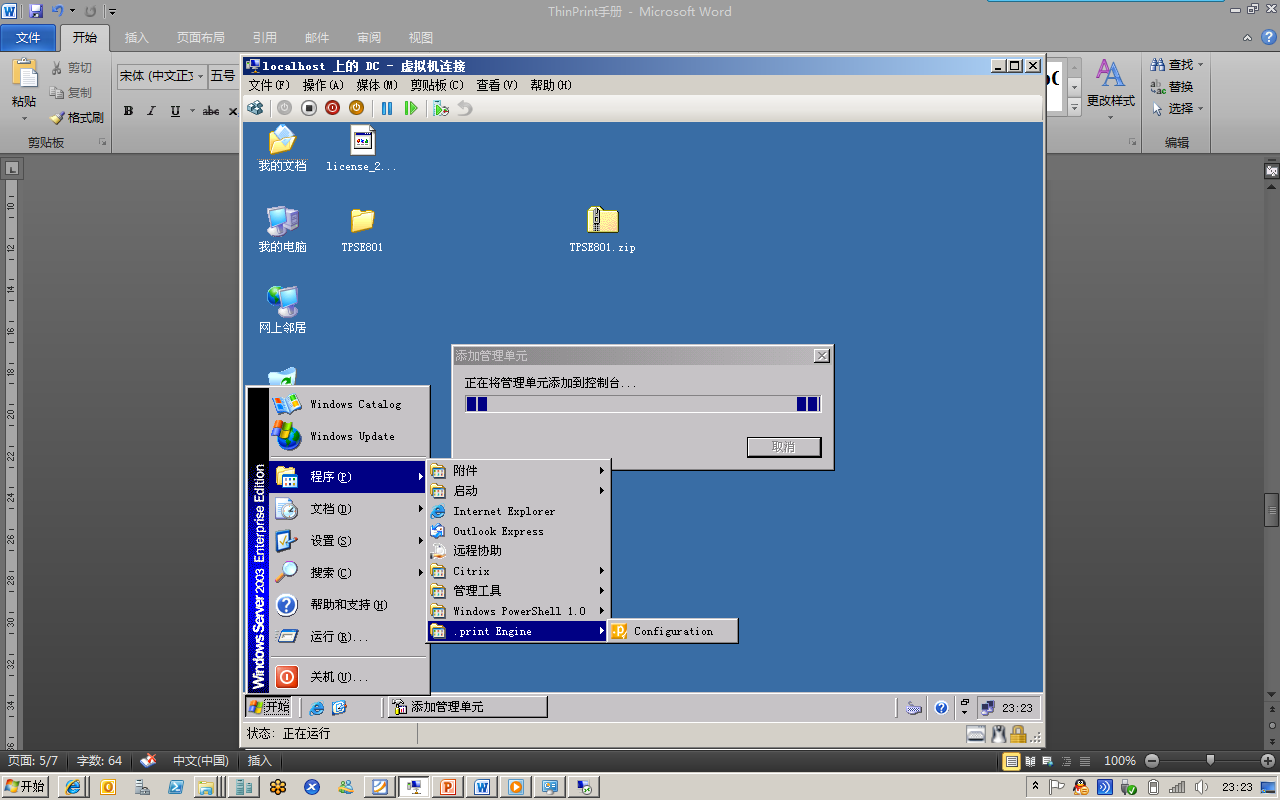Open the underline style dropdown arrow
The height and width of the screenshot is (800, 1280).
[191, 111]
